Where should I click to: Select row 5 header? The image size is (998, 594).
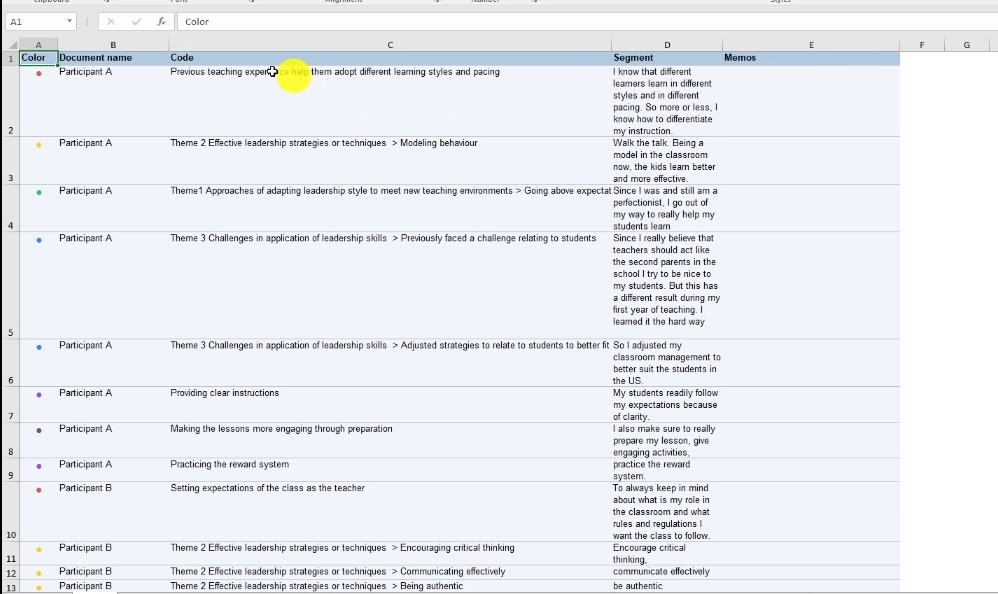(10, 332)
